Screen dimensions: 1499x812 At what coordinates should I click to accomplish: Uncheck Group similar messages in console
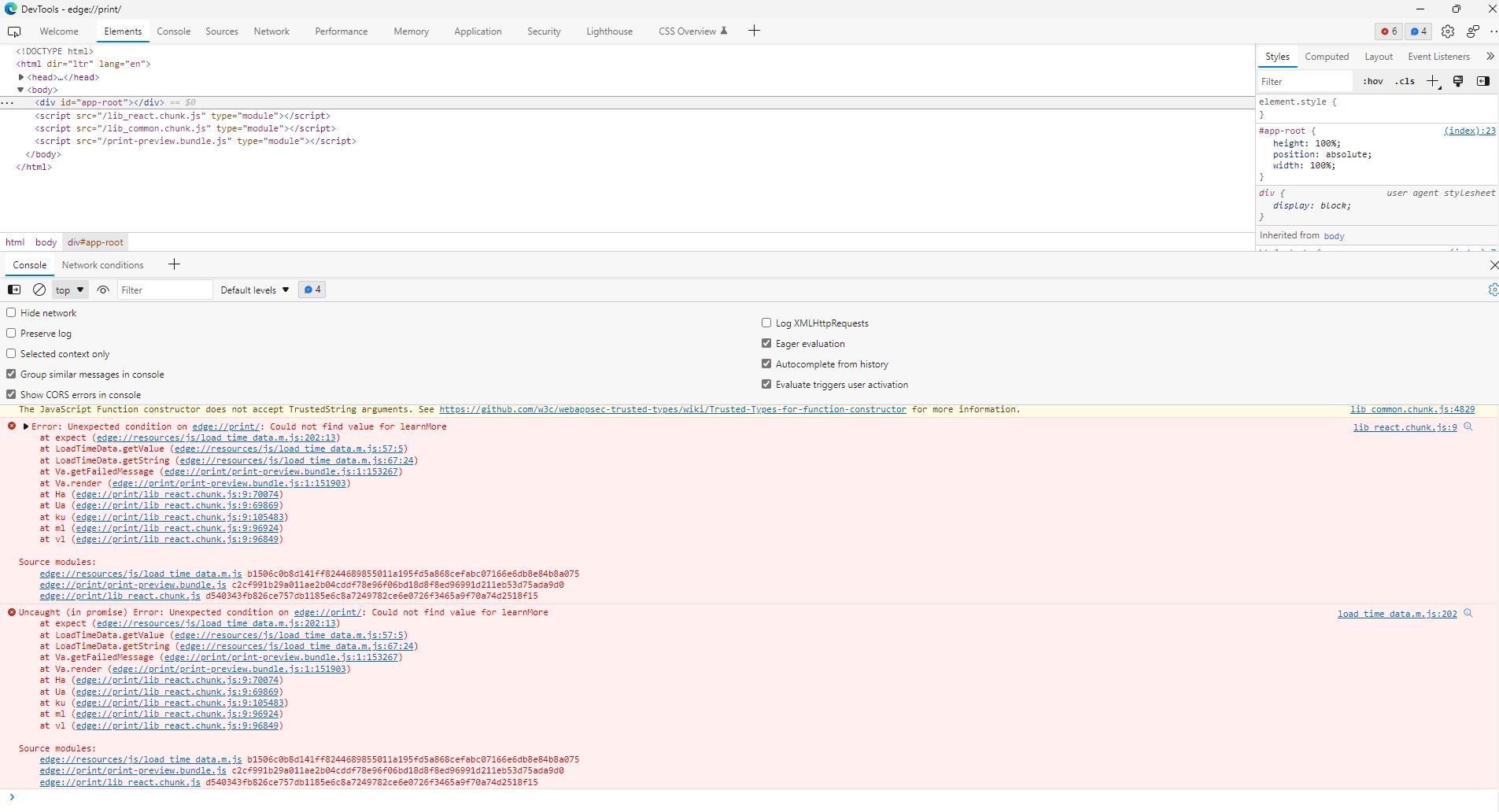(11, 374)
